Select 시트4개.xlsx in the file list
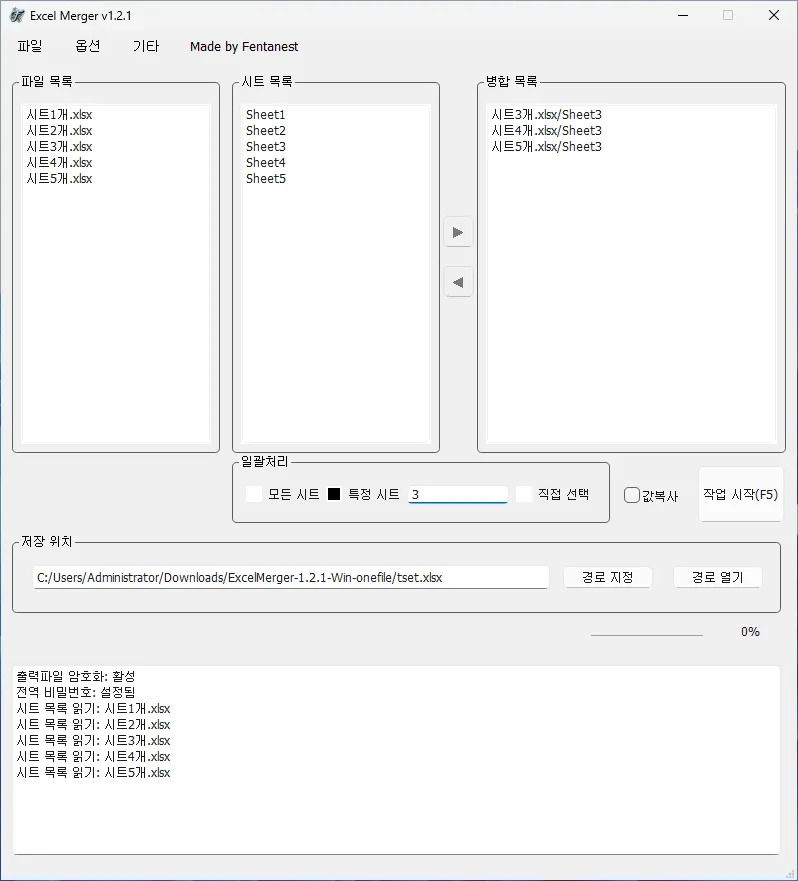The height and width of the screenshot is (881, 798). (115, 163)
